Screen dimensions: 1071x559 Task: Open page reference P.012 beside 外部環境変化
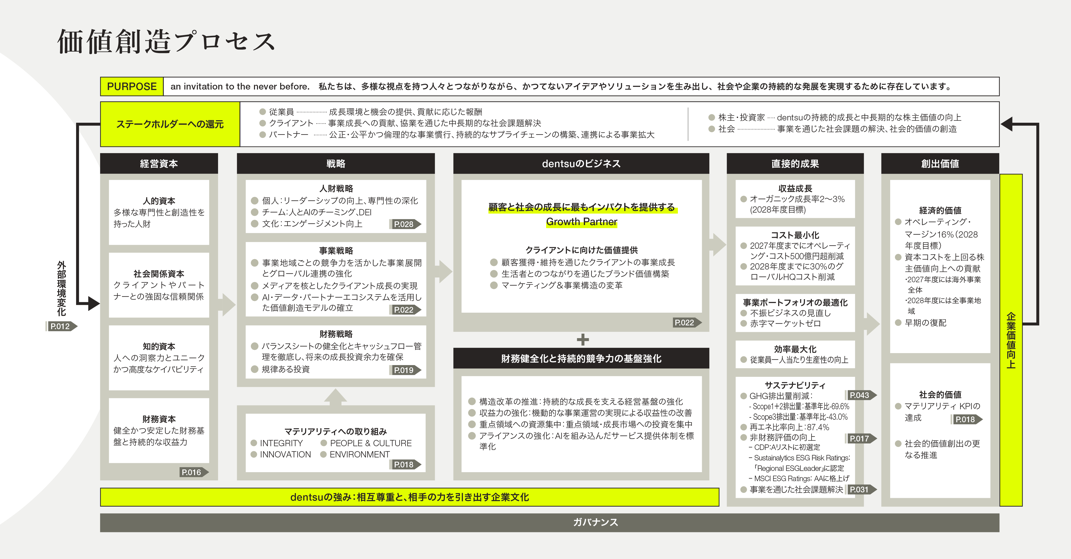61,327
